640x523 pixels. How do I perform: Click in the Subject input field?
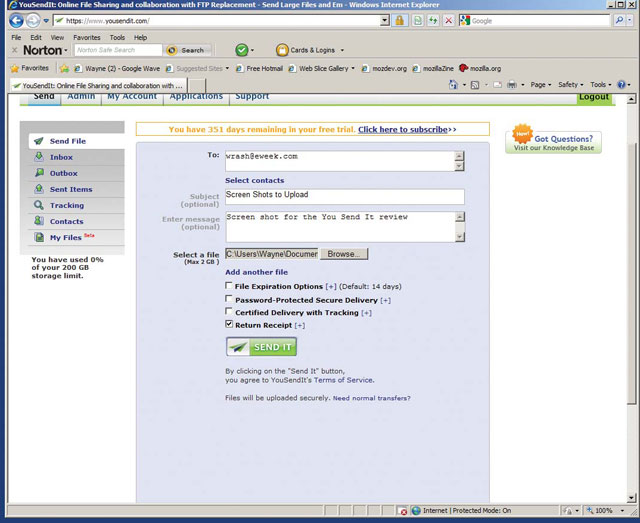point(344,196)
